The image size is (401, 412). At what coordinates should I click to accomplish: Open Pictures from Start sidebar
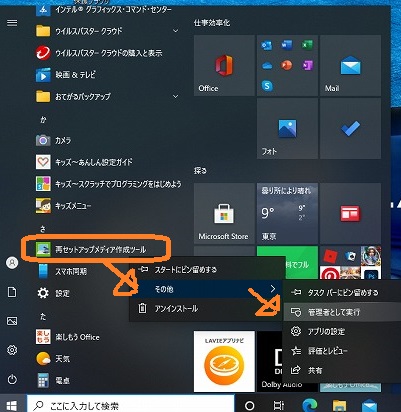click(x=12, y=321)
